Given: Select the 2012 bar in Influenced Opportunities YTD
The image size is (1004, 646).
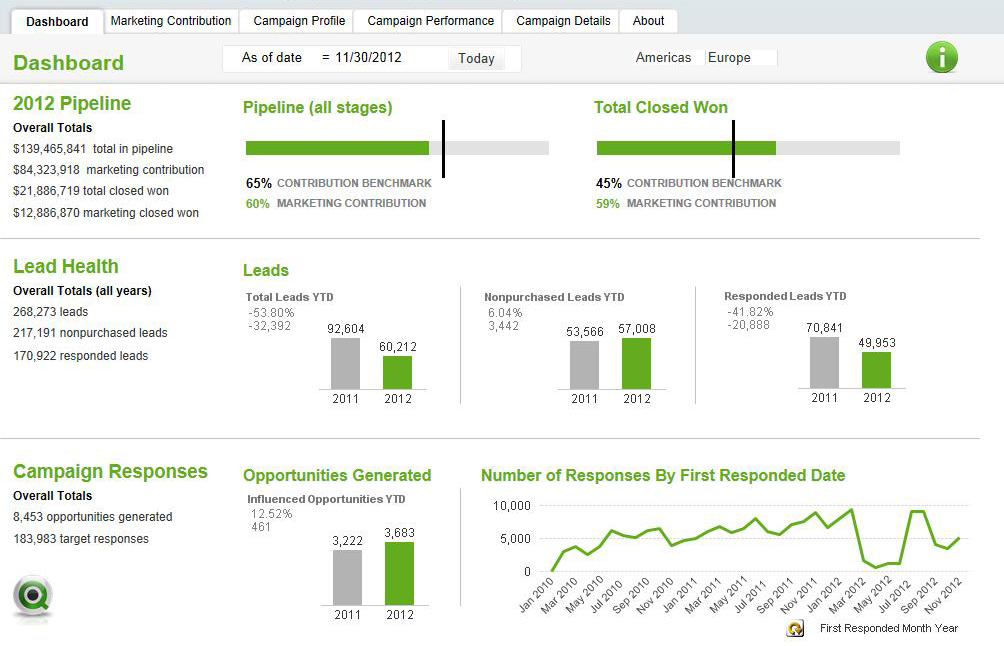Looking at the screenshot, I should (399, 574).
